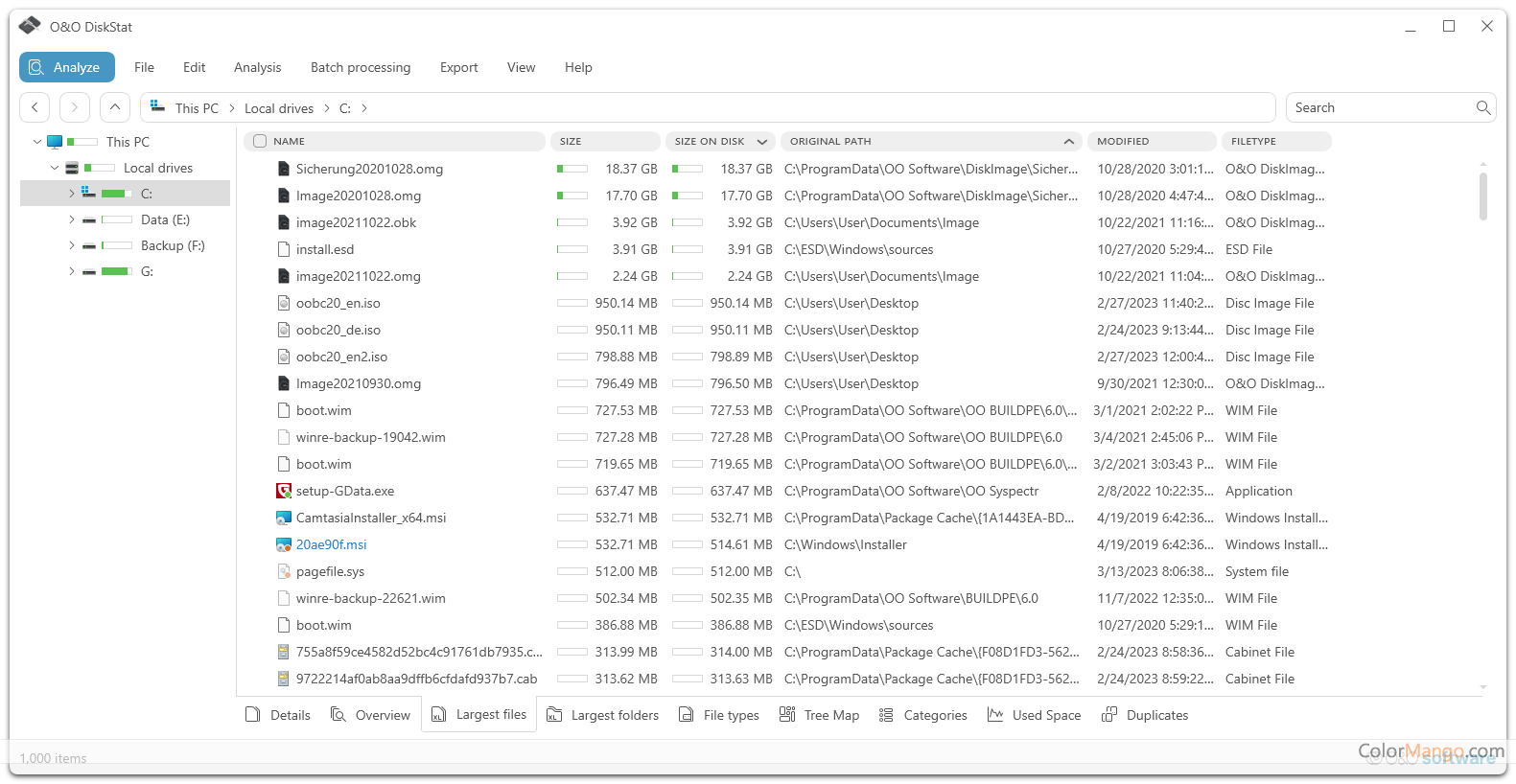Sort by the Size on Disk column
Screen dimensions: 1516x784
coord(710,141)
